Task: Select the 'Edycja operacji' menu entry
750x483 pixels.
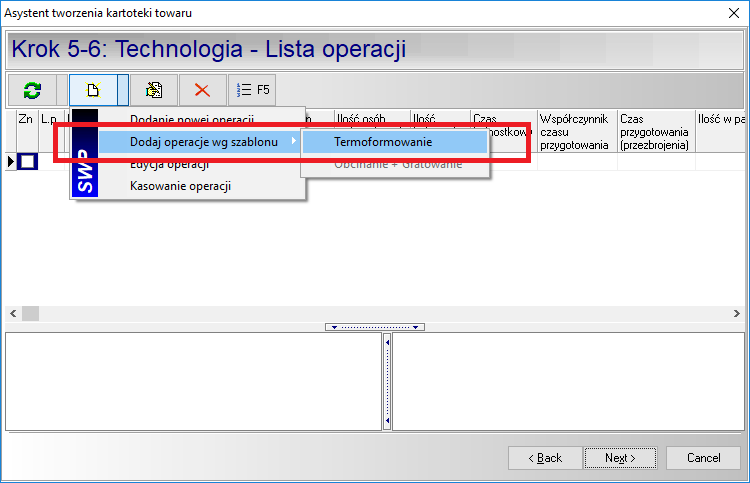Action: tap(169, 165)
